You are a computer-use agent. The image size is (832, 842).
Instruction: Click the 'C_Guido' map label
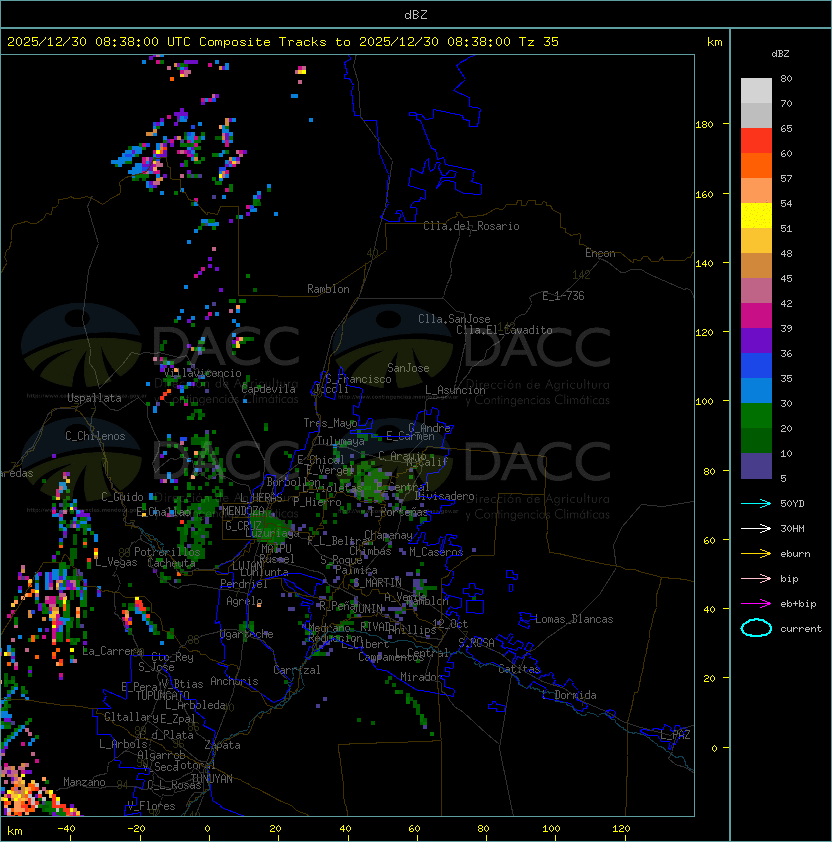pyautogui.click(x=122, y=497)
